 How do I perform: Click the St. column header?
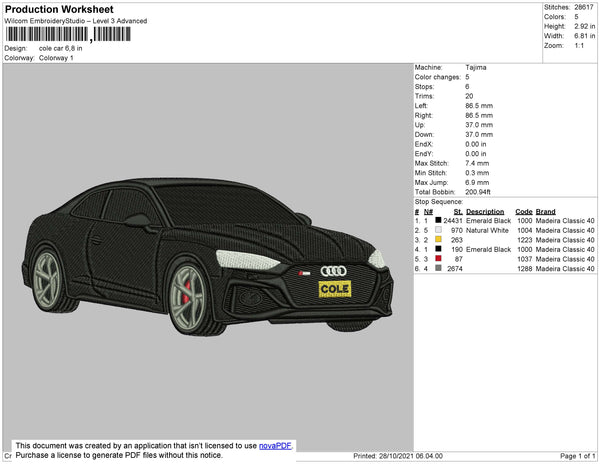click(458, 212)
